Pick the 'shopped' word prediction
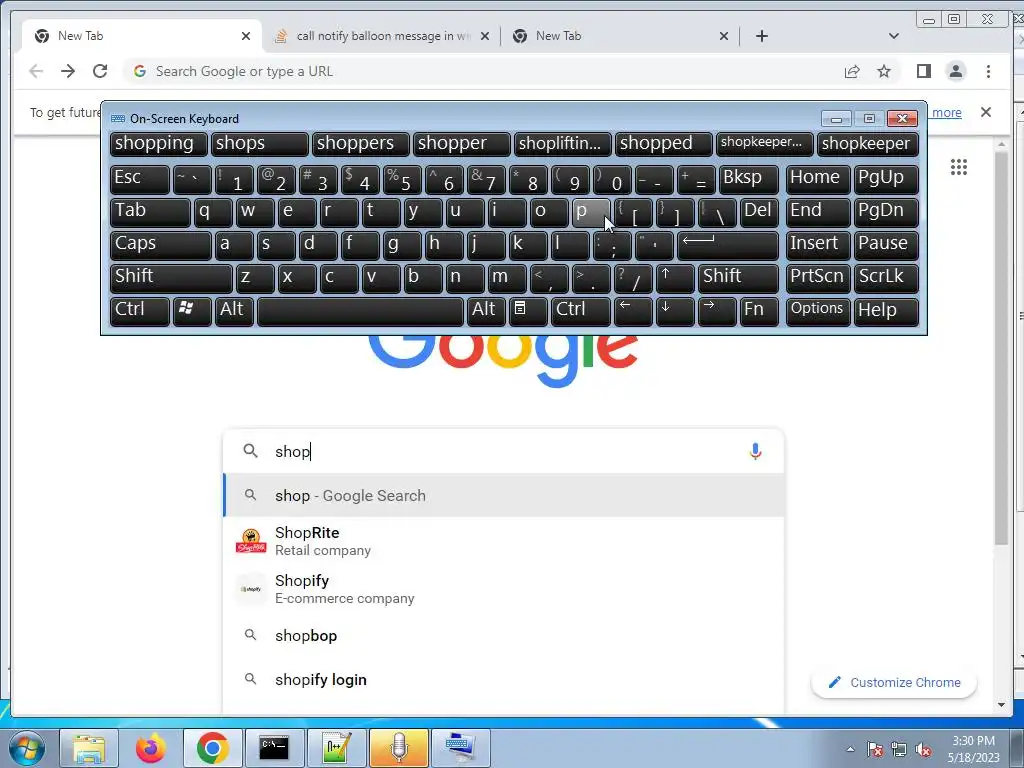 664,144
